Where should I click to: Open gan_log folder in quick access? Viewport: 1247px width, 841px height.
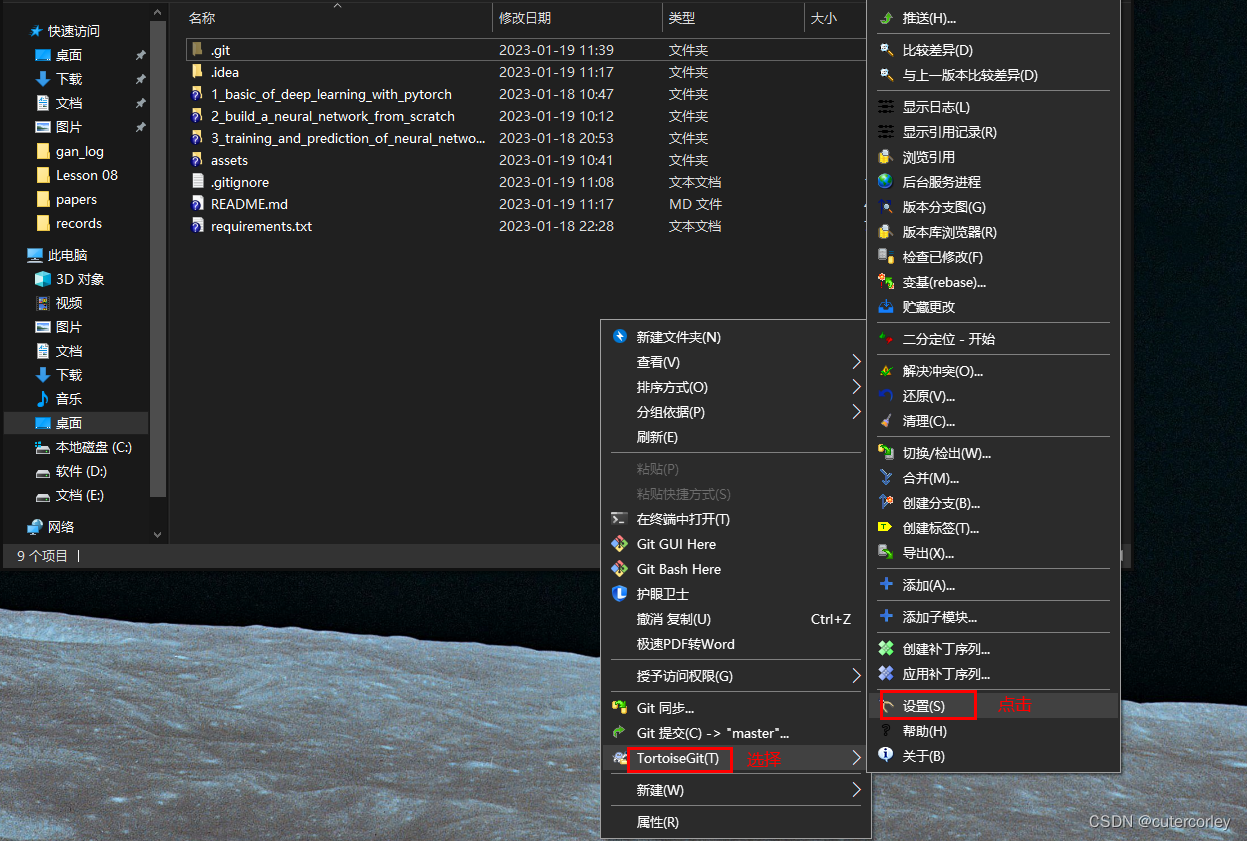pos(80,151)
